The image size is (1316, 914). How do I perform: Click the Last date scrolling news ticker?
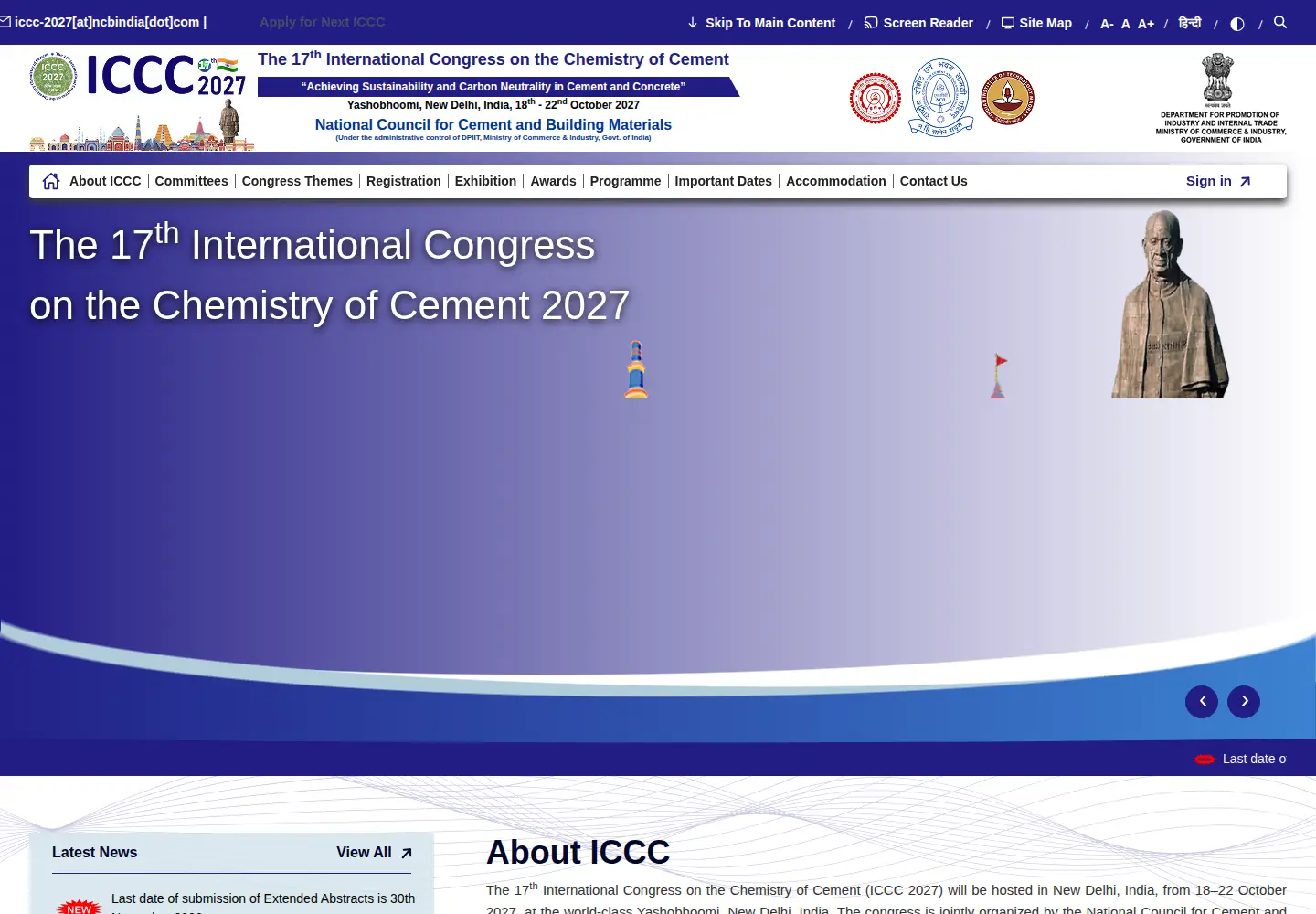1241,759
